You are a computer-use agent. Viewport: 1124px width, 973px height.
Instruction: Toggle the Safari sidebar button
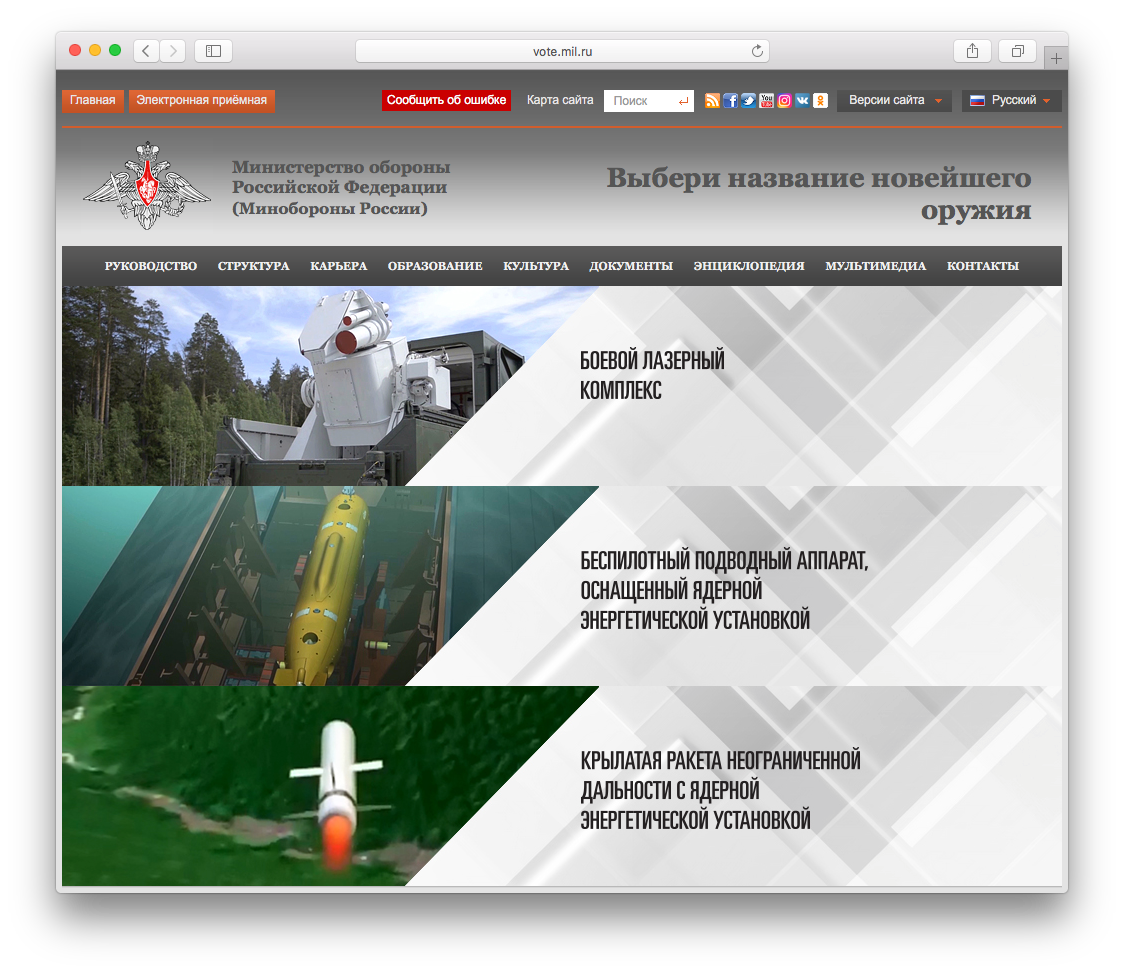tap(213, 51)
